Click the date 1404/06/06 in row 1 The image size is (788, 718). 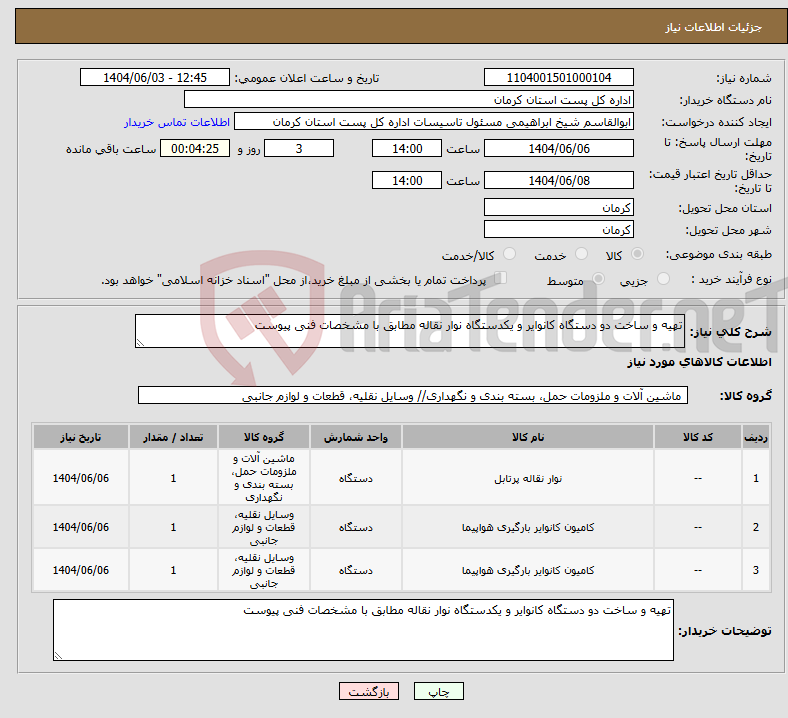tap(81, 478)
